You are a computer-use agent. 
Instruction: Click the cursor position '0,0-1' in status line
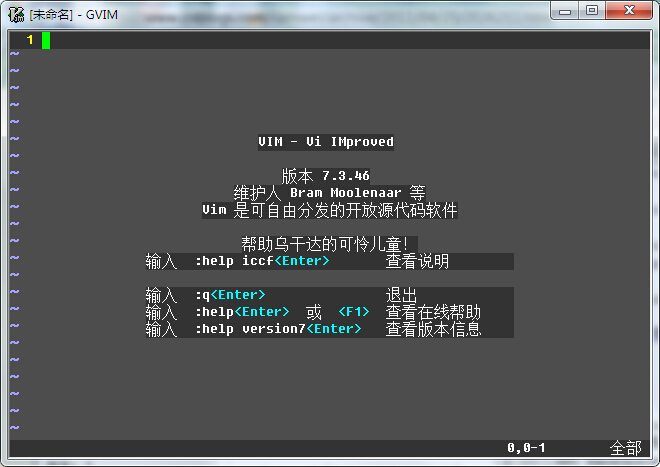[526, 448]
